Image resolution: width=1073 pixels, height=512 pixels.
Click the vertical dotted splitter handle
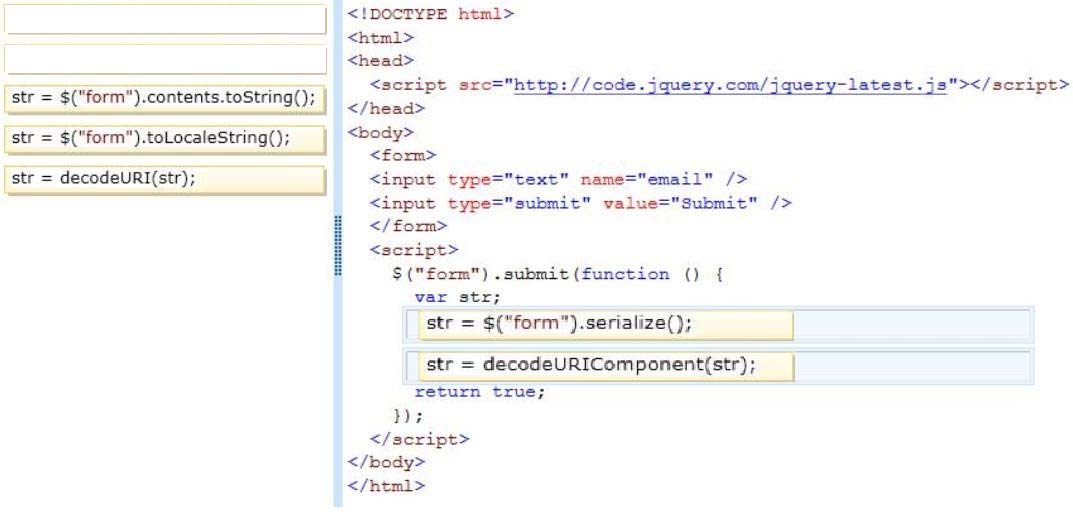coord(339,244)
